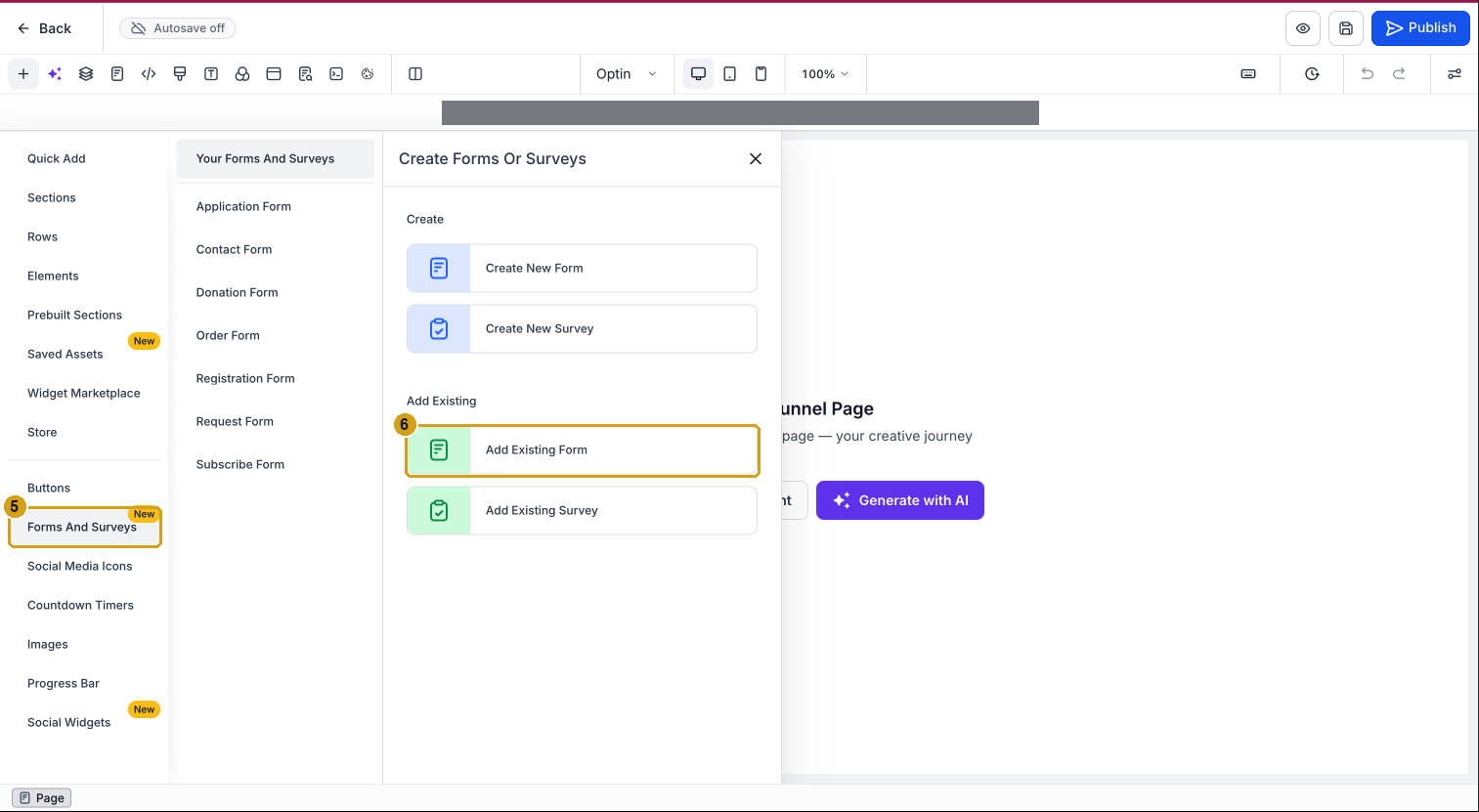Click the overlapping circles color icon
The image size is (1479, 812).
pos(242,74)
